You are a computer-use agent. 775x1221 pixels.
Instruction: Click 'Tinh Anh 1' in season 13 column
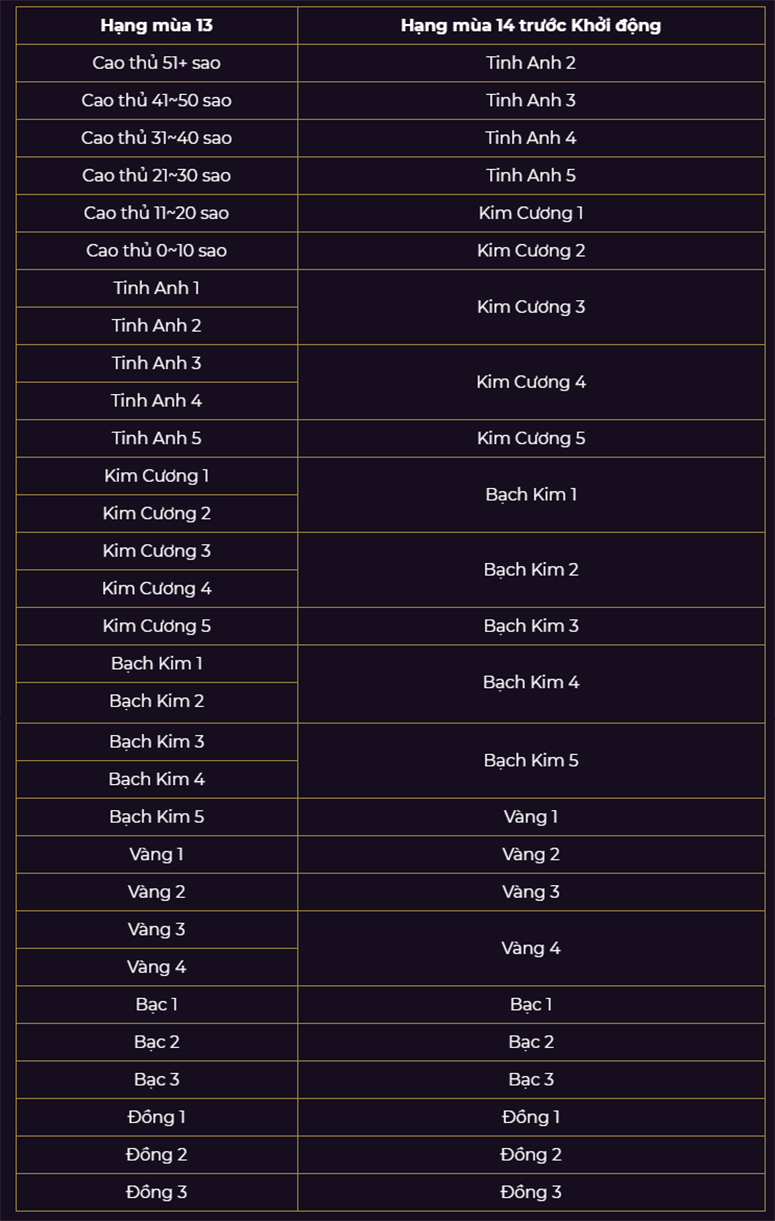pyautogui.click(x=157, y=288)
